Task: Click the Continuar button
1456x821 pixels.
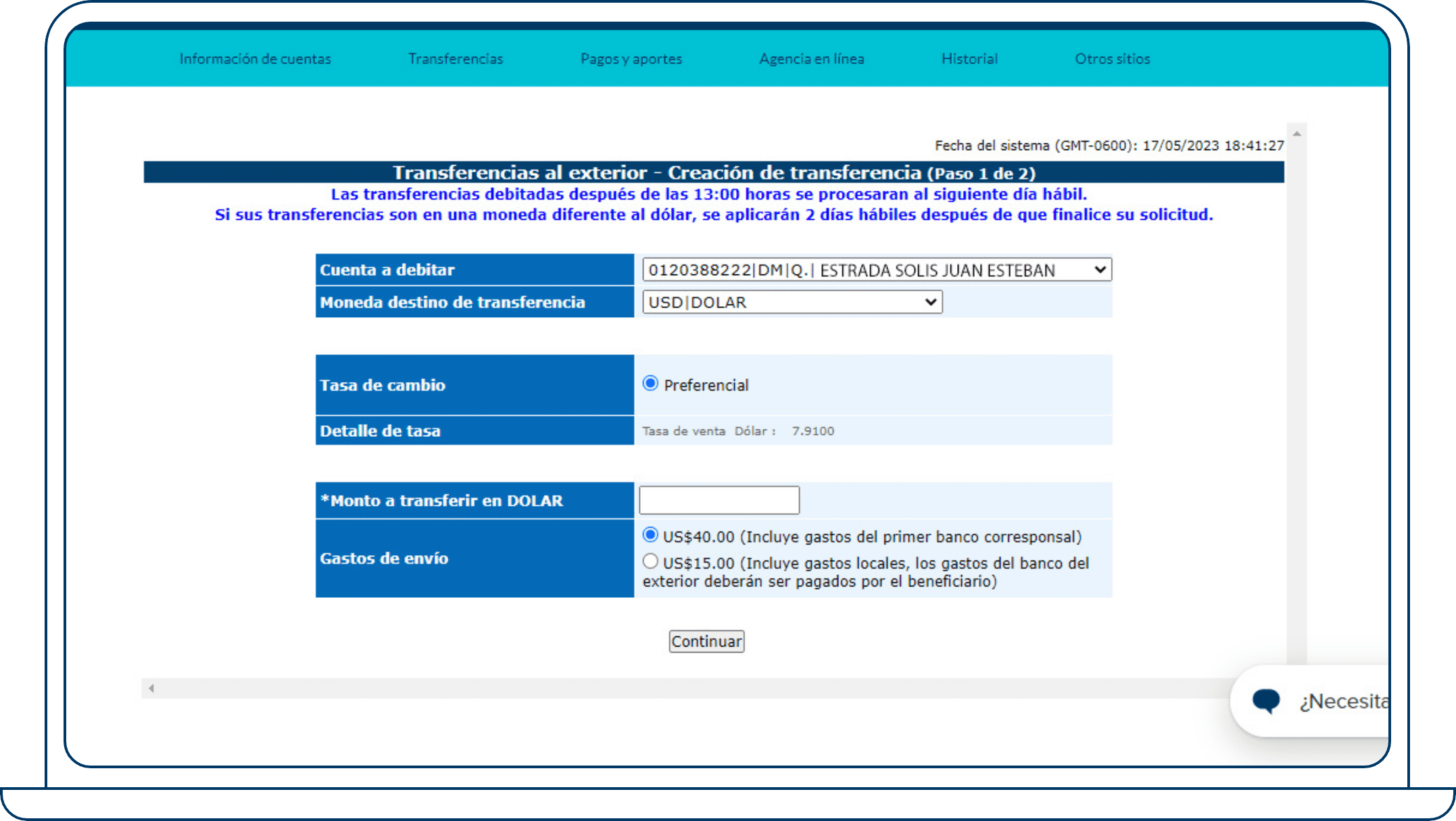Action: [706, 641]
